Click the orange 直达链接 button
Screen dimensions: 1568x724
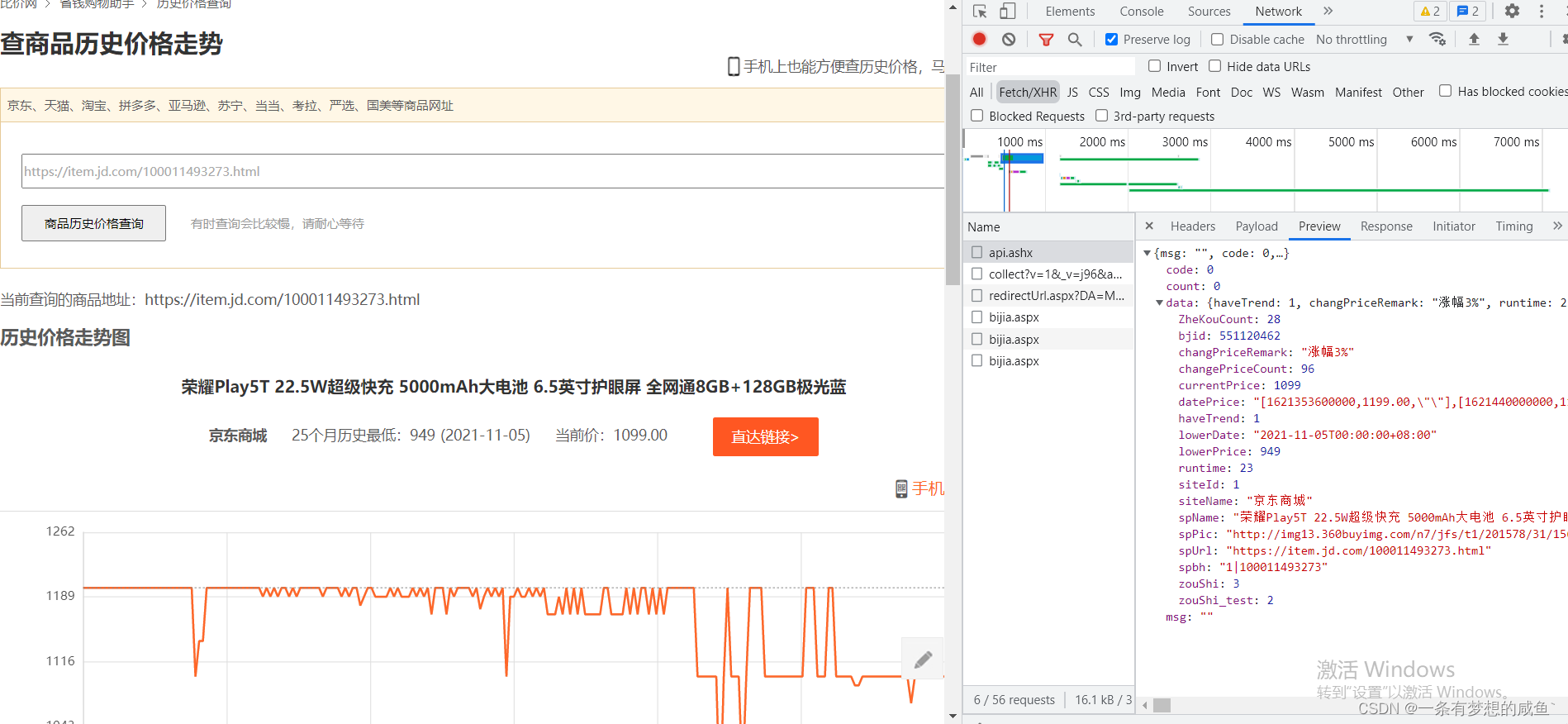point(765,436)
